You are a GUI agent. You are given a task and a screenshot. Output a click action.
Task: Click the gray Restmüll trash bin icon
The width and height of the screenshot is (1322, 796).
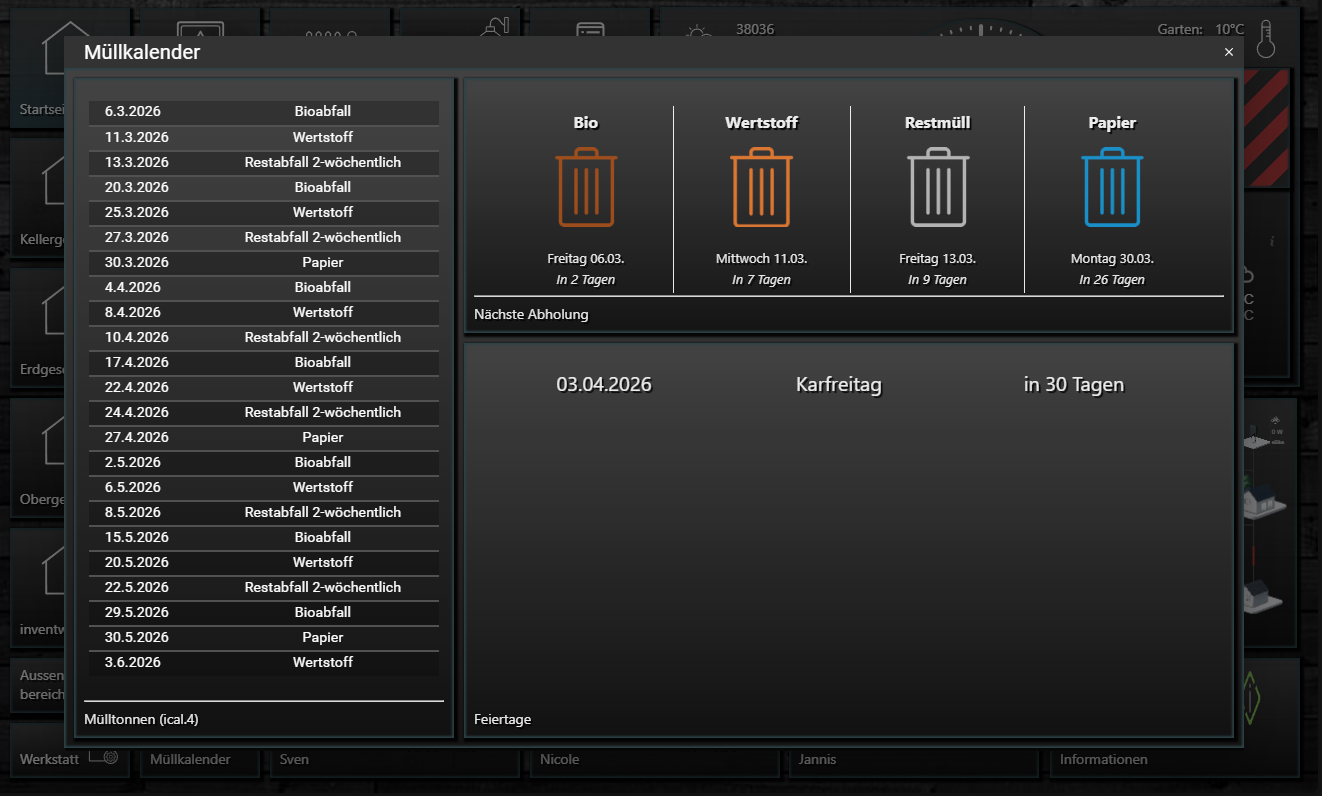coord(937,187)
